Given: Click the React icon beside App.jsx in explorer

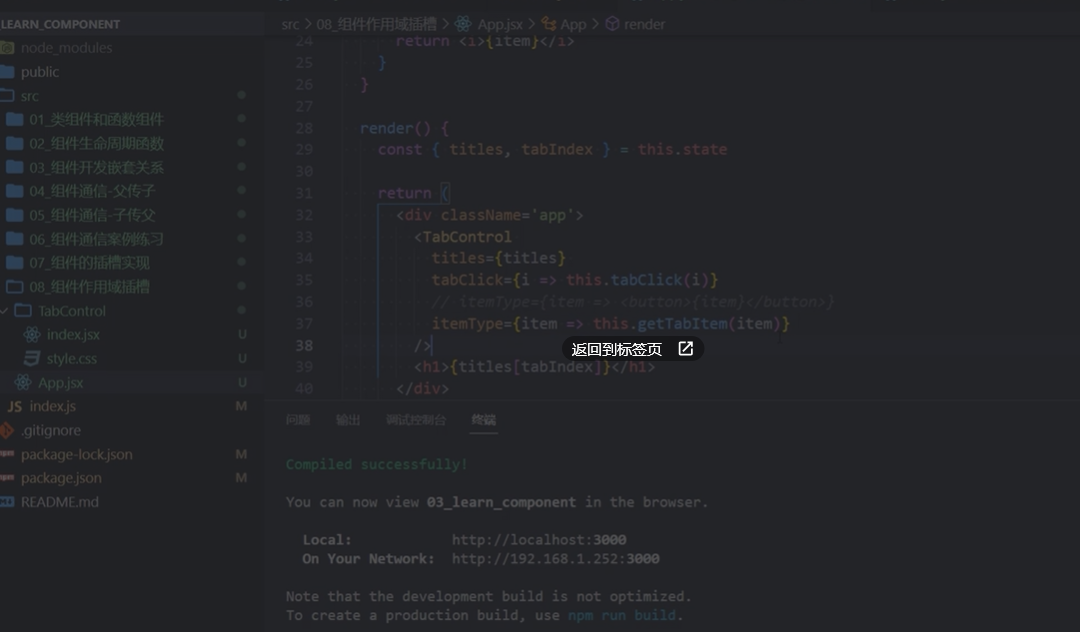Looking at the screenshot, I should 23,382.
